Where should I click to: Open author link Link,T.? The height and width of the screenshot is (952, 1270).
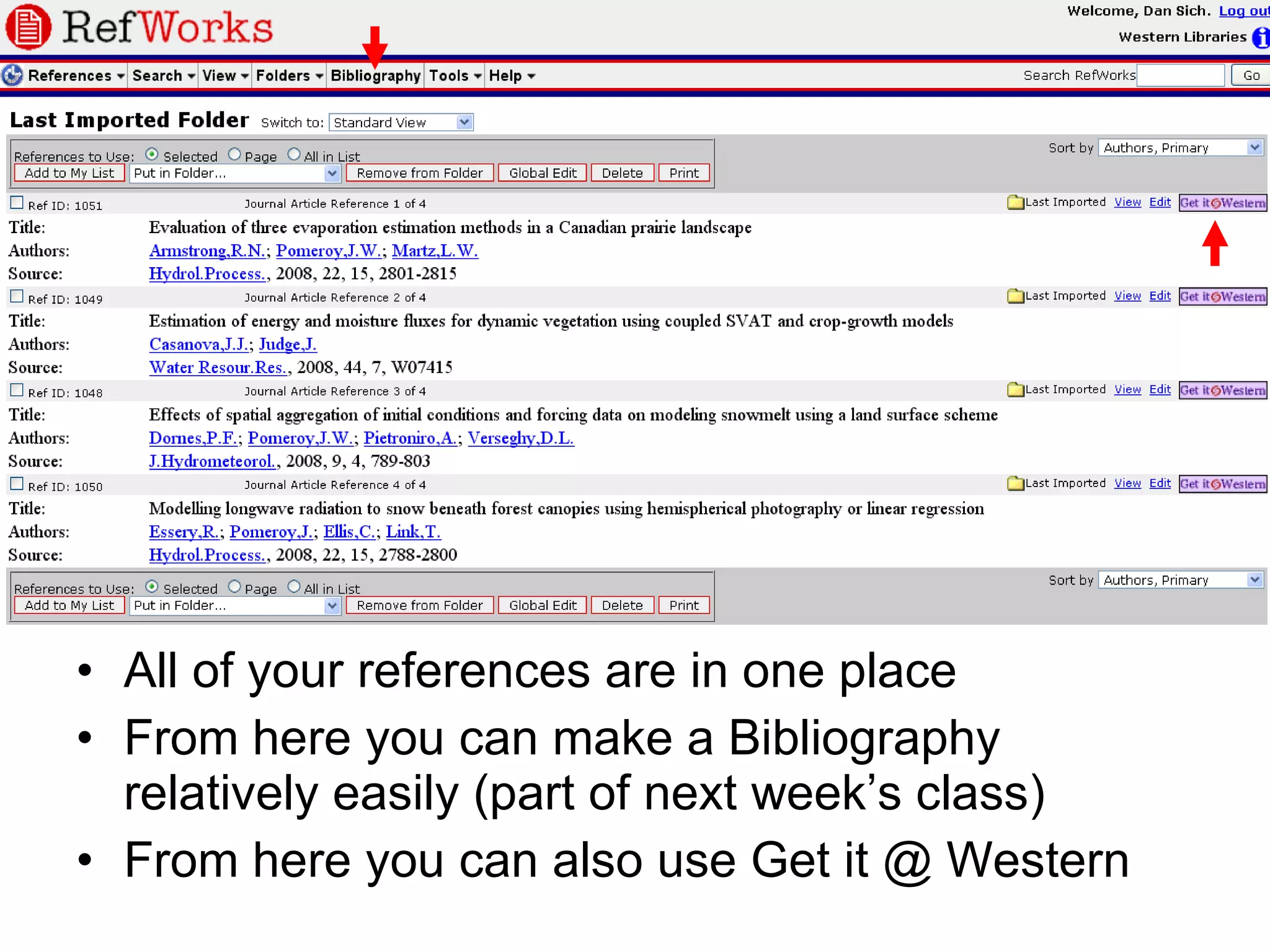(x=413, y=531)
